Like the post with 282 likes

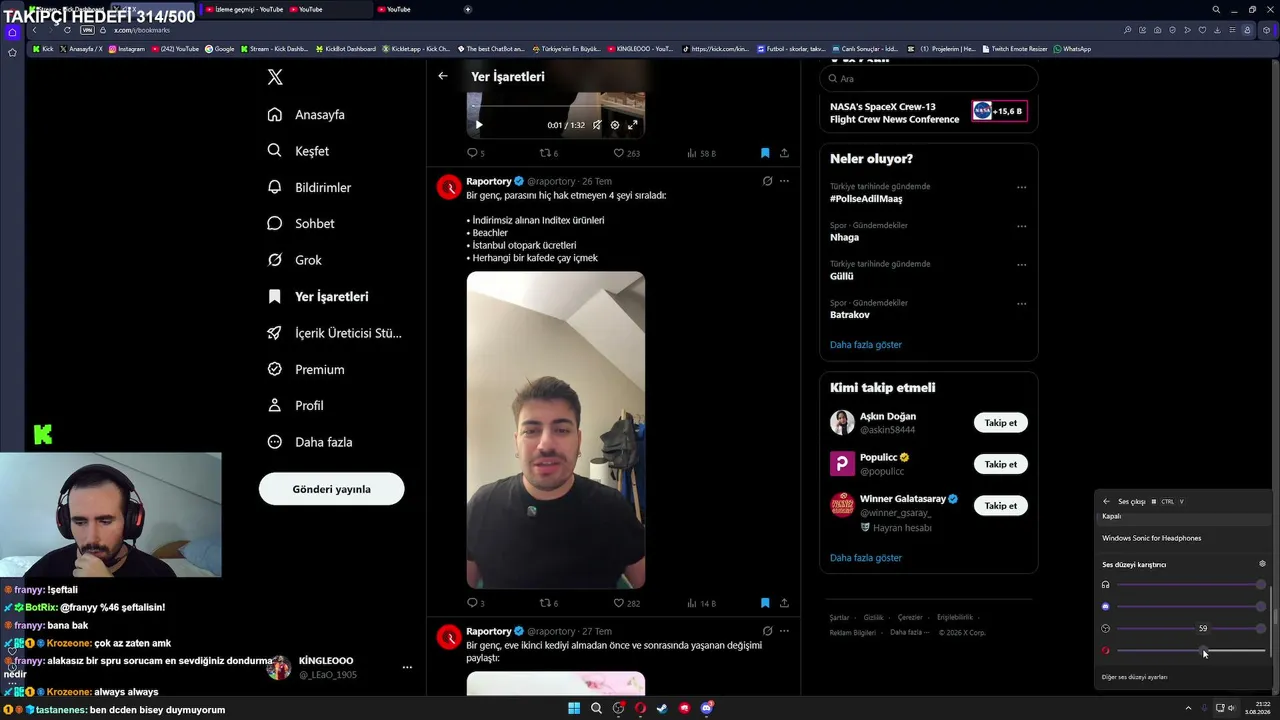(x=626, y=603)
